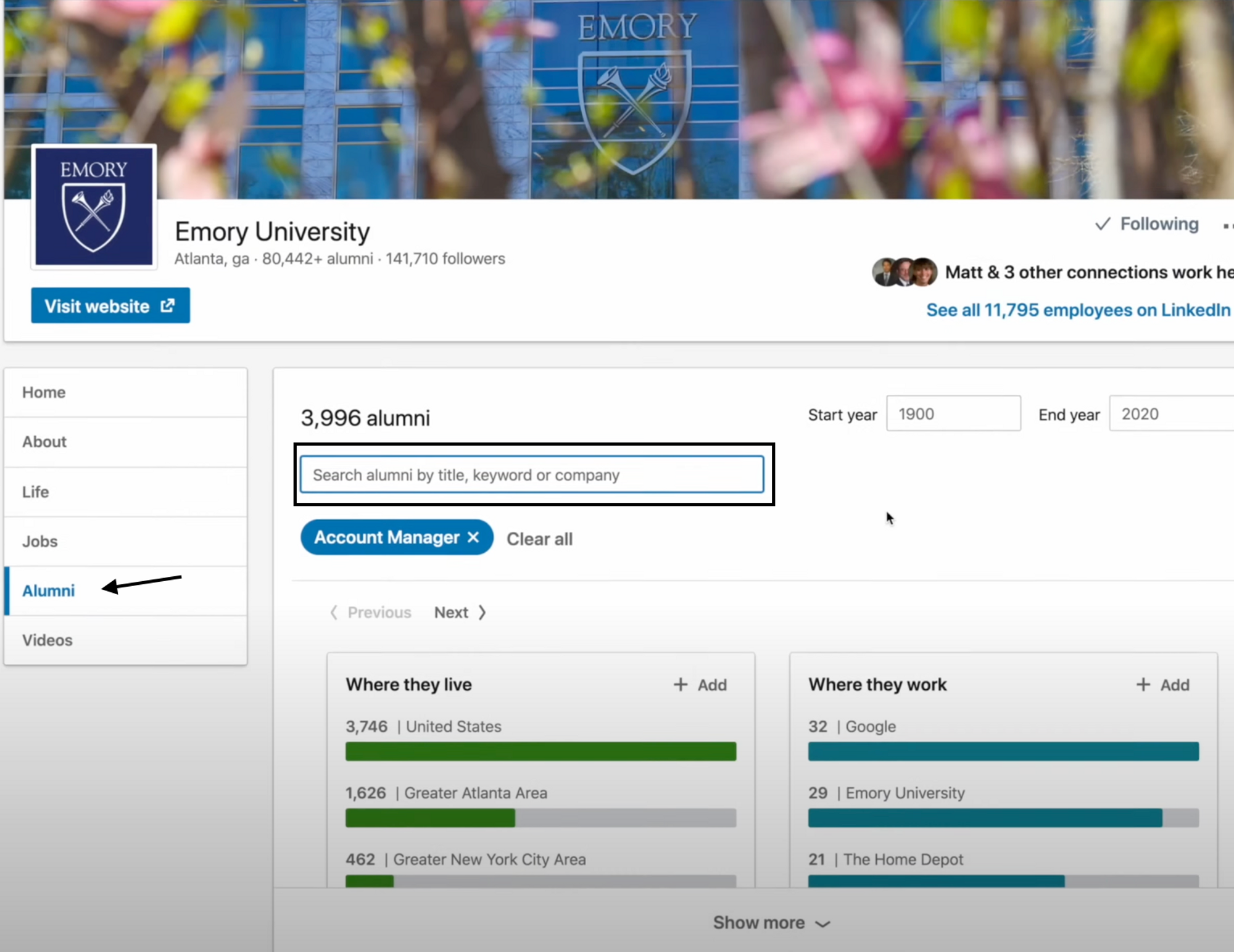1234x952 pixels.
Task: Click the Emory University logo thumbnail
Action: tap(94, 207)
